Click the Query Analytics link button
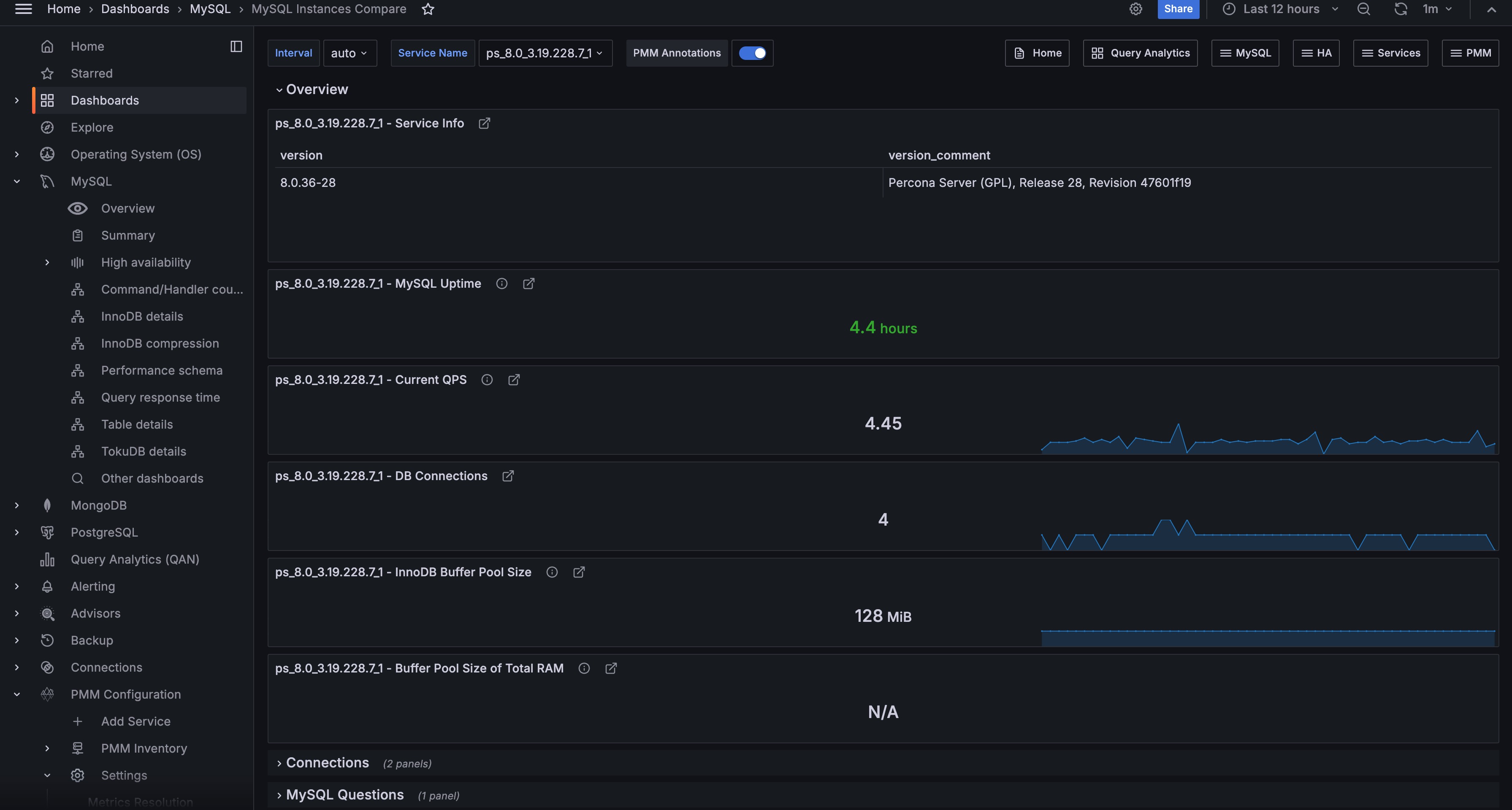 (x=1140, y=54)
